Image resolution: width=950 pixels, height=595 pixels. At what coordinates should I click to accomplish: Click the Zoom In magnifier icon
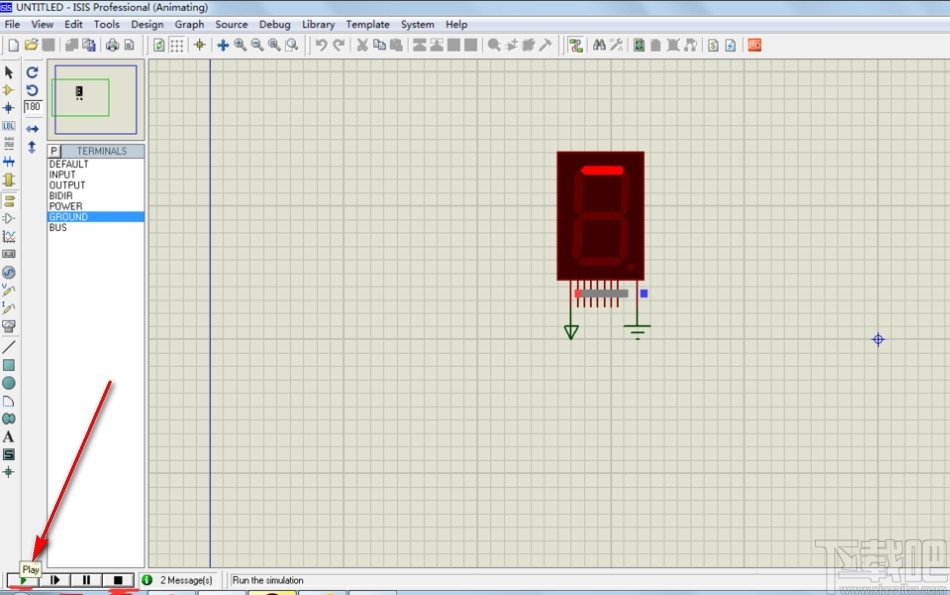pyautogui.click(x=240, y=45)
